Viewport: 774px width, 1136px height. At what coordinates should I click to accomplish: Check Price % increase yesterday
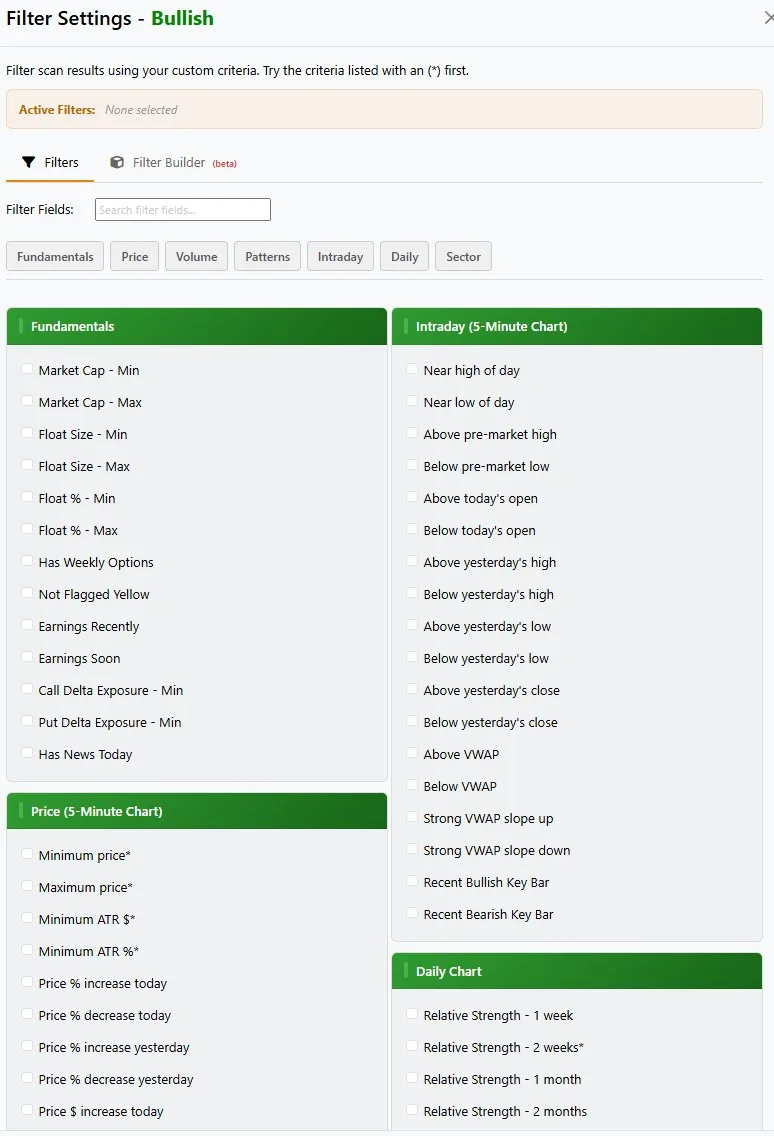pos(27,1045)
